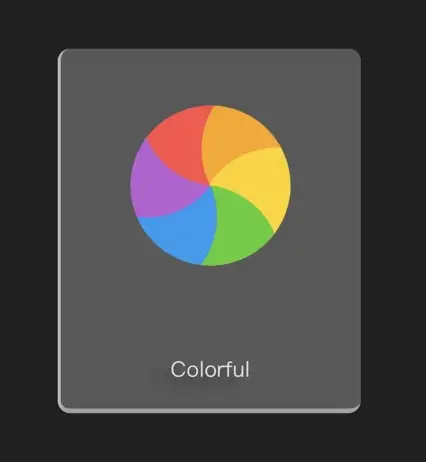Click the light bottom border of the card
This screenshot has width=426, height=462.
pos(209,411)
